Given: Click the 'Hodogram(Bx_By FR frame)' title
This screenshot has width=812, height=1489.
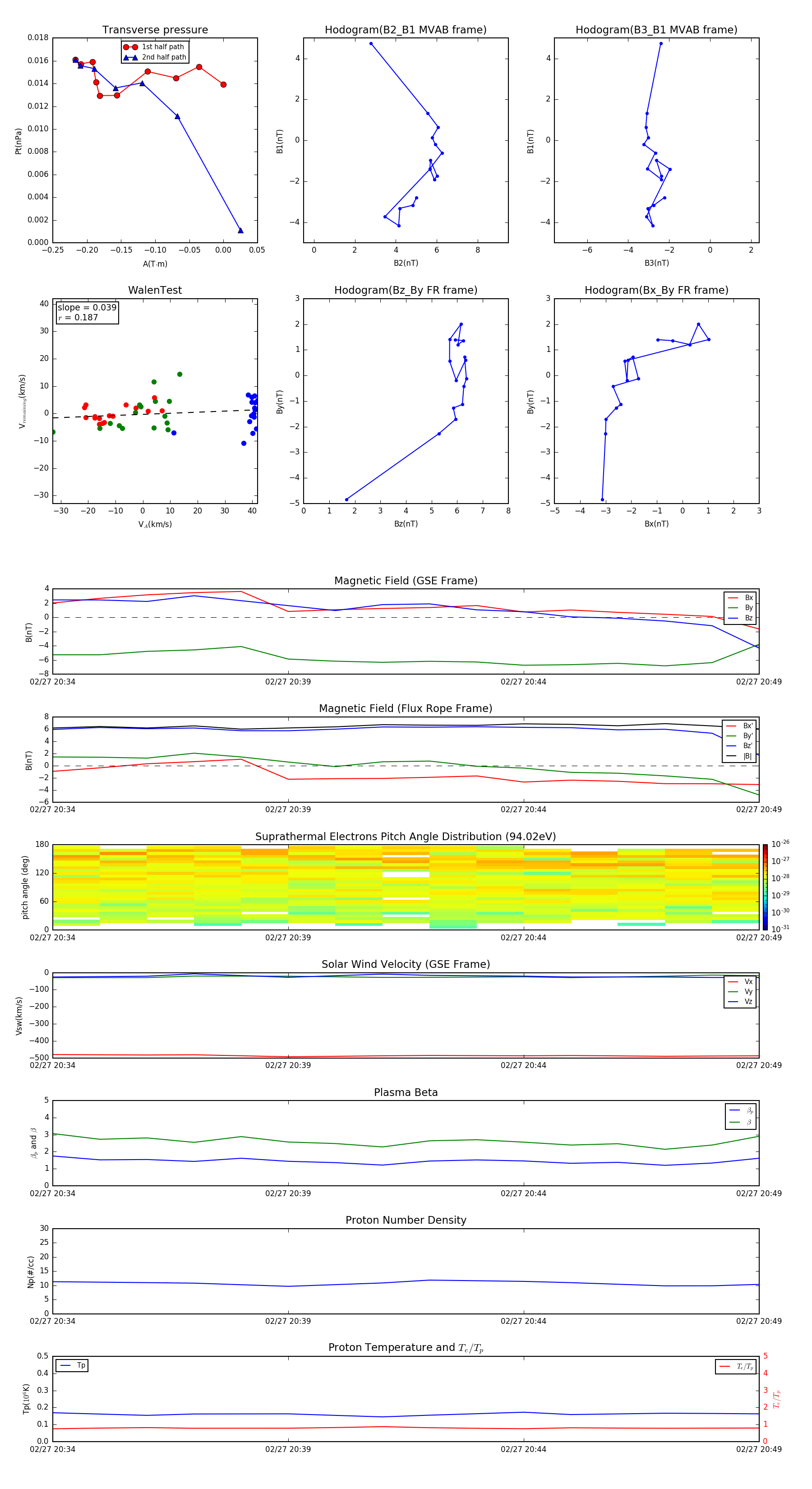Looking at the screenshot, I should (x=656, y=290).
